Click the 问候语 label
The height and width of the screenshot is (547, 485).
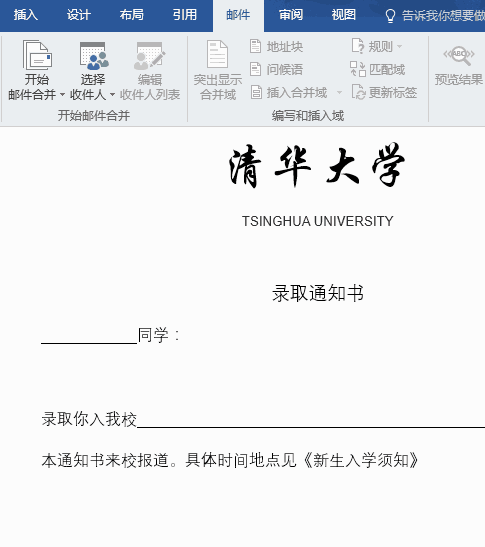(285, 70)
